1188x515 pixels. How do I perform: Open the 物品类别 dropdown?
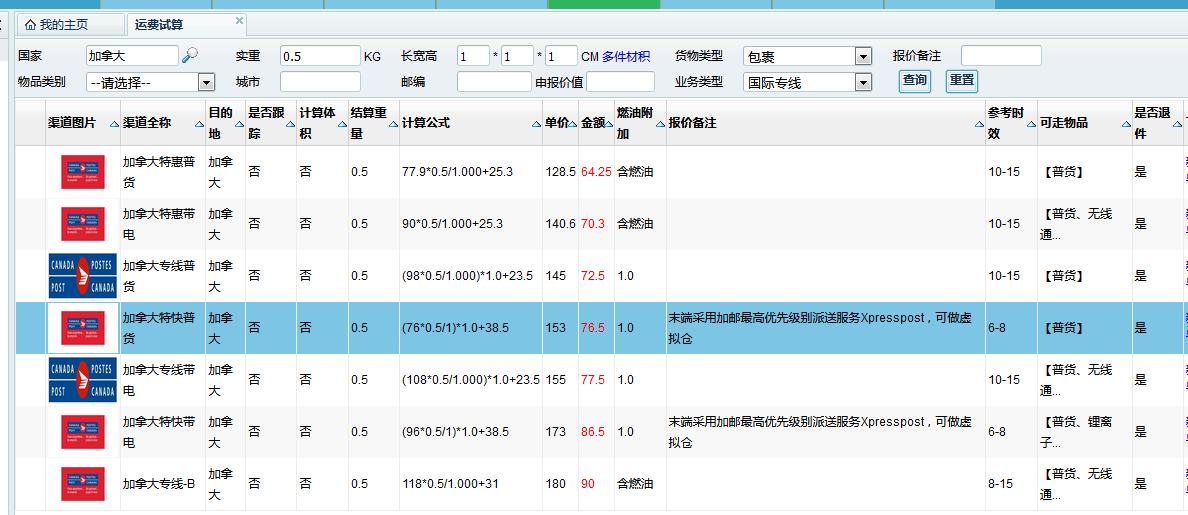tap(207, 83)
